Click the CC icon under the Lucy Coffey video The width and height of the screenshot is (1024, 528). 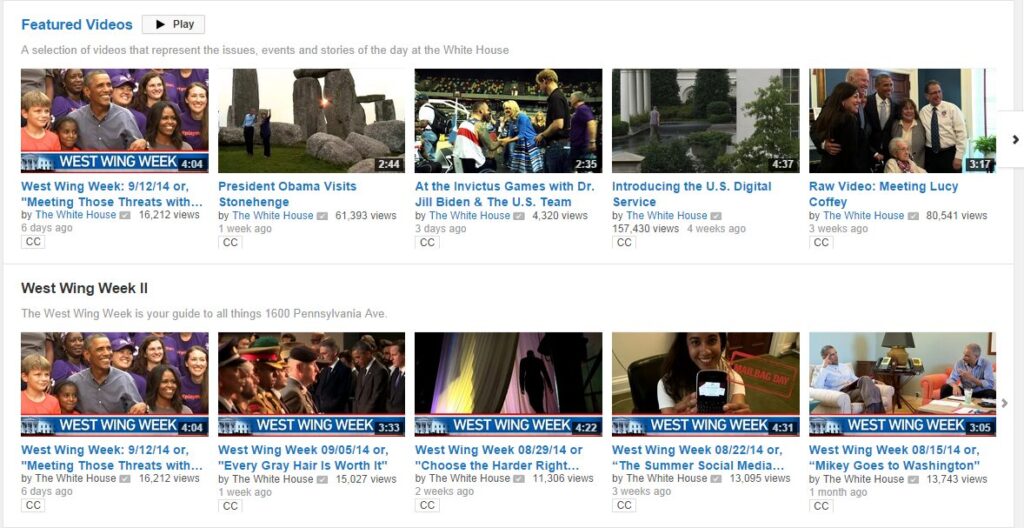[x=822, y=242]
